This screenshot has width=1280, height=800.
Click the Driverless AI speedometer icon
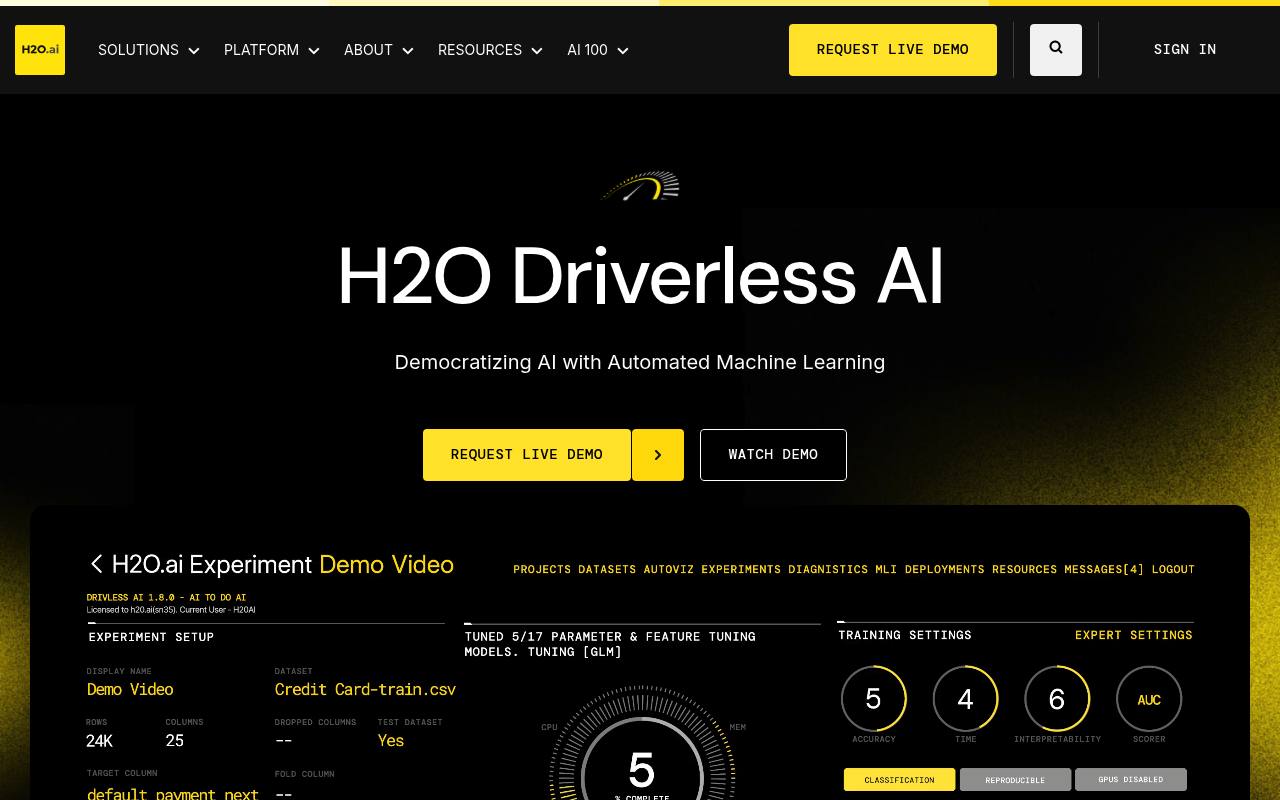coord(640,185)
